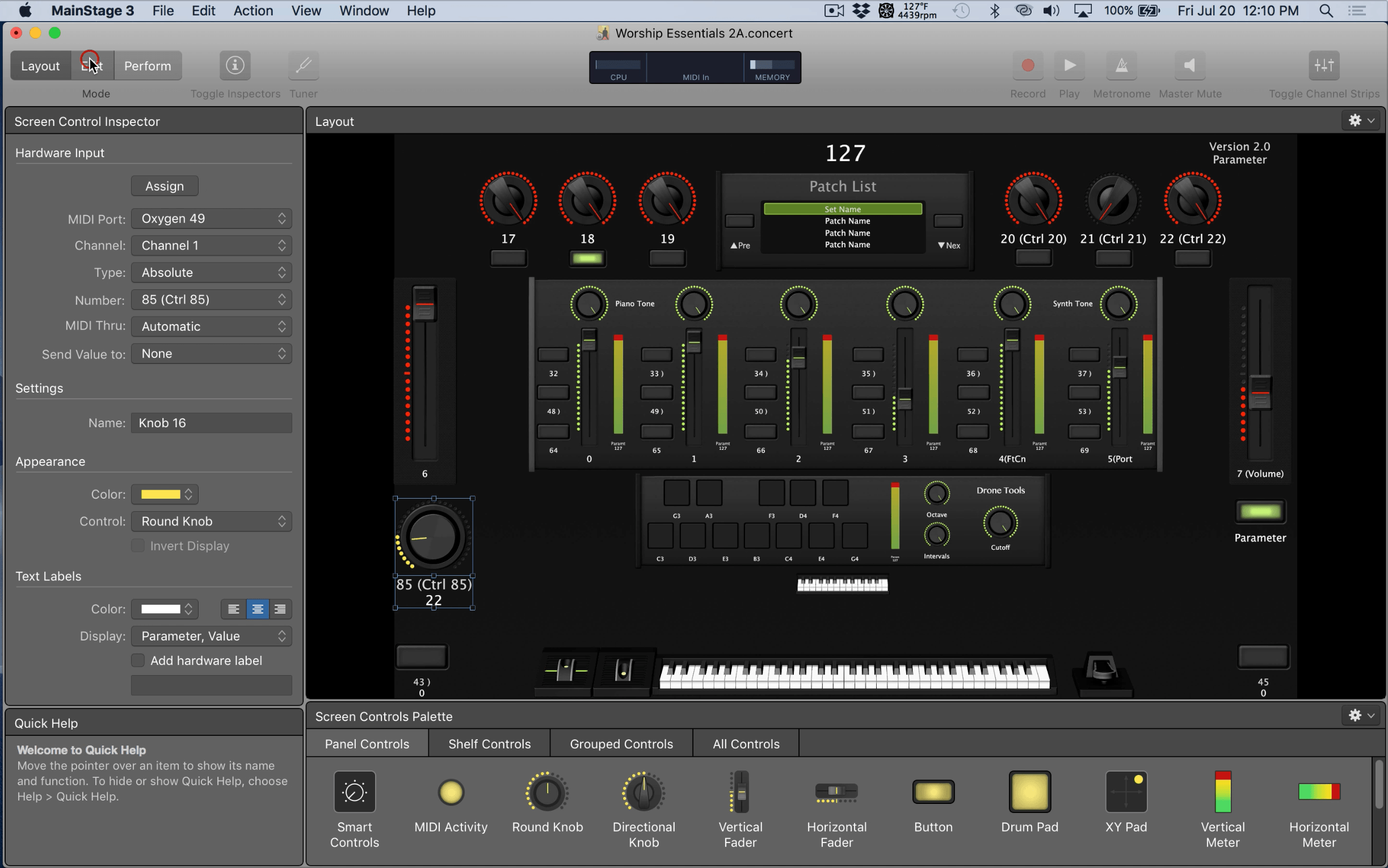Open MIDI Thru dropdown showing Automatic
The image size is (1388, 868).
tap(211, 326)
